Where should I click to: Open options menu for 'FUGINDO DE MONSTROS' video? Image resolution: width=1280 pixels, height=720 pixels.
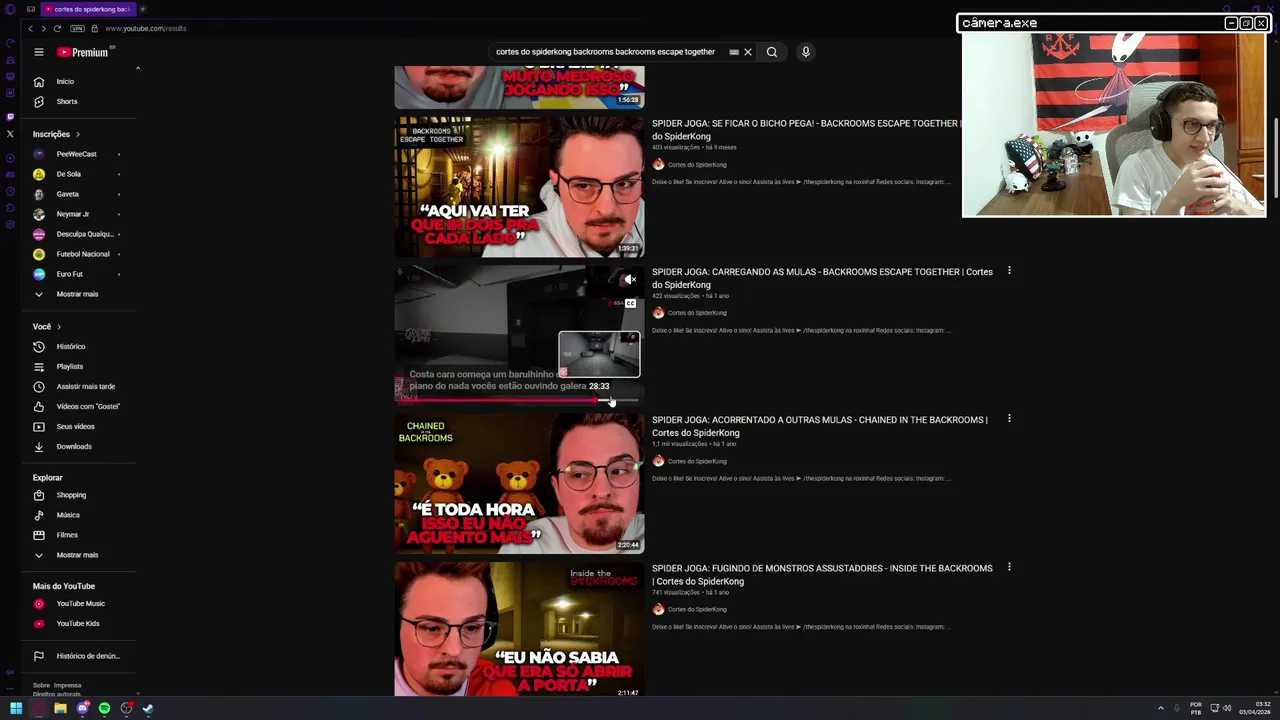click(1009, 567)
